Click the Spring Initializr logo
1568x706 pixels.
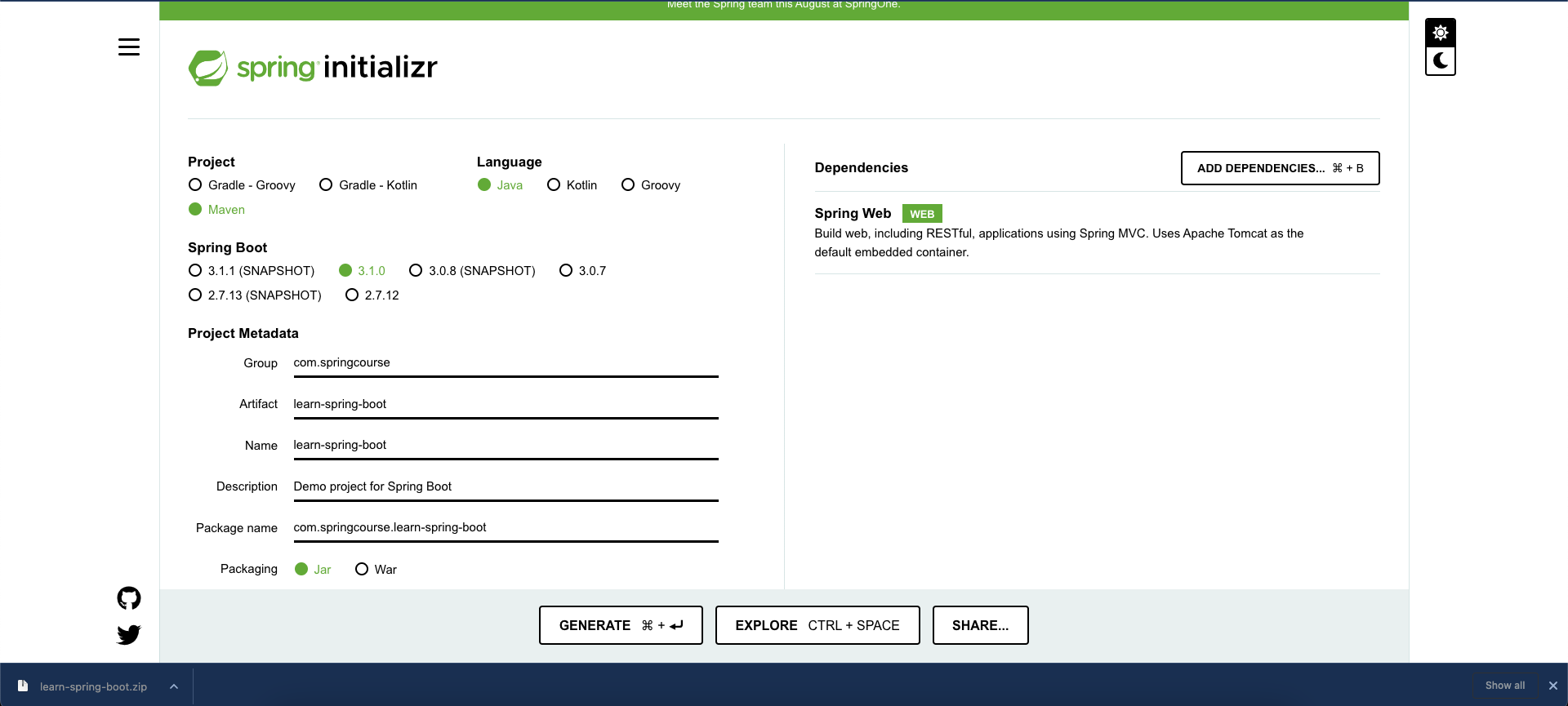pos(314,68)
